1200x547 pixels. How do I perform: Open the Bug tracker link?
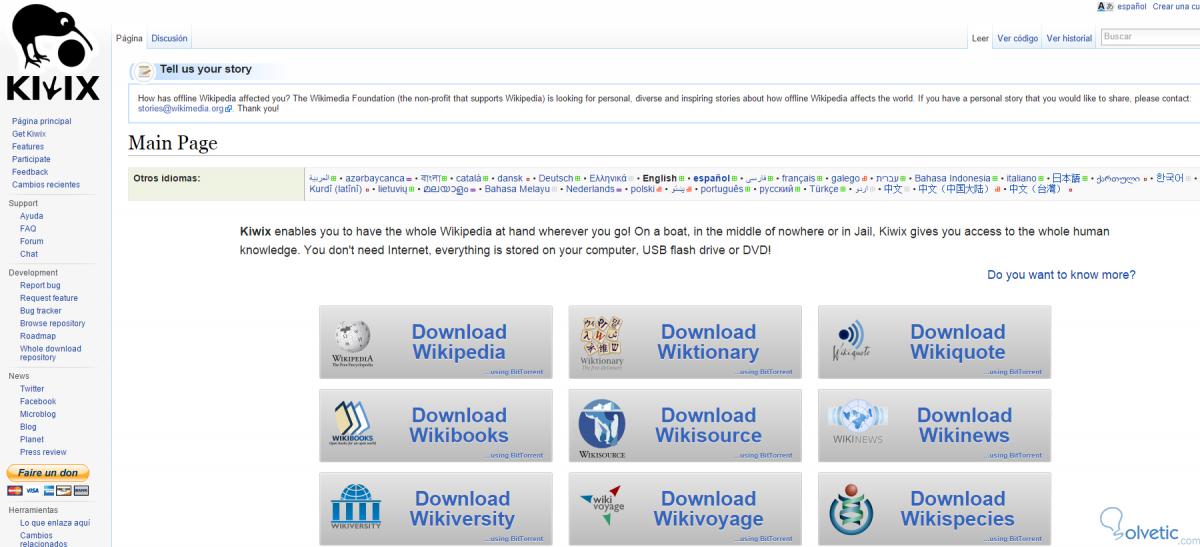point(41,311)
